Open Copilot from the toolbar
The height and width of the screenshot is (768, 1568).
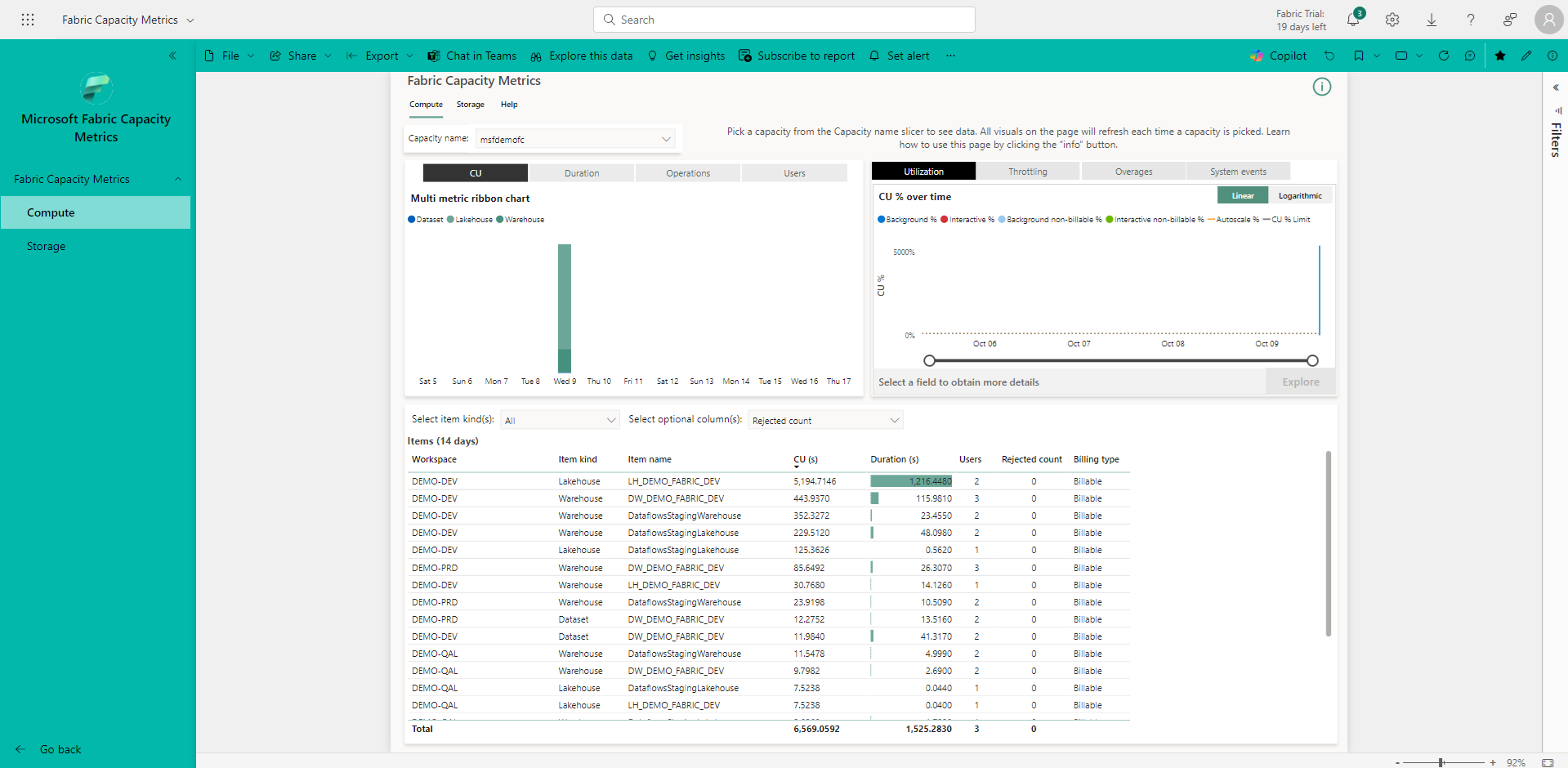point(1279,56)
